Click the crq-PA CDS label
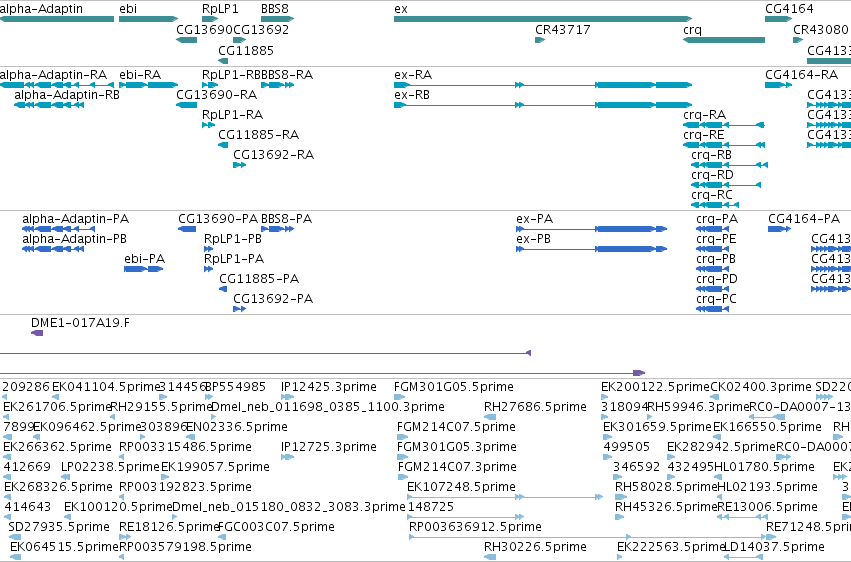851x562 pixels. click(717, 219)
